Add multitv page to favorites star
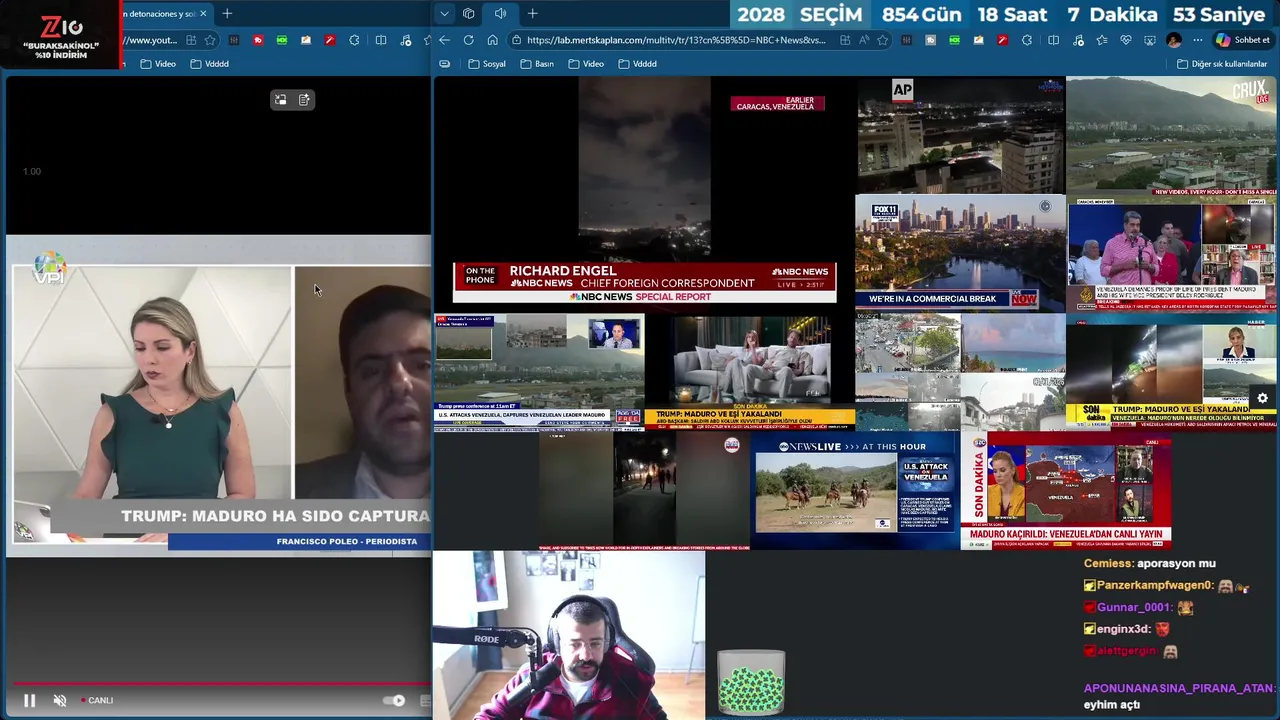This screenshot has width=1280, height=720. [883, 40]
